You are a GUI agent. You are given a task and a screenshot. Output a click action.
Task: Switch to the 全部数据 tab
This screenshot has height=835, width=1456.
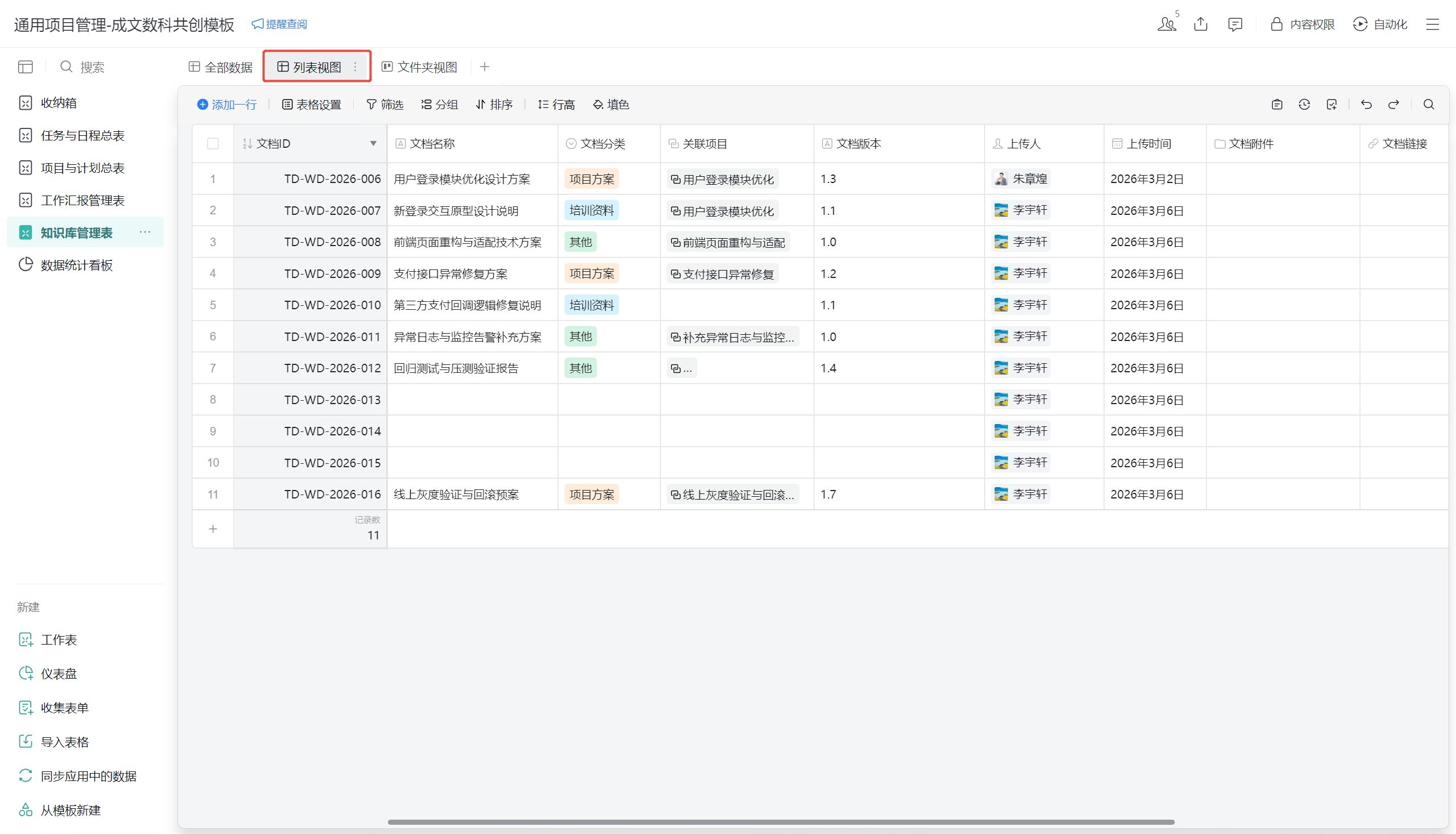point(221,67)
